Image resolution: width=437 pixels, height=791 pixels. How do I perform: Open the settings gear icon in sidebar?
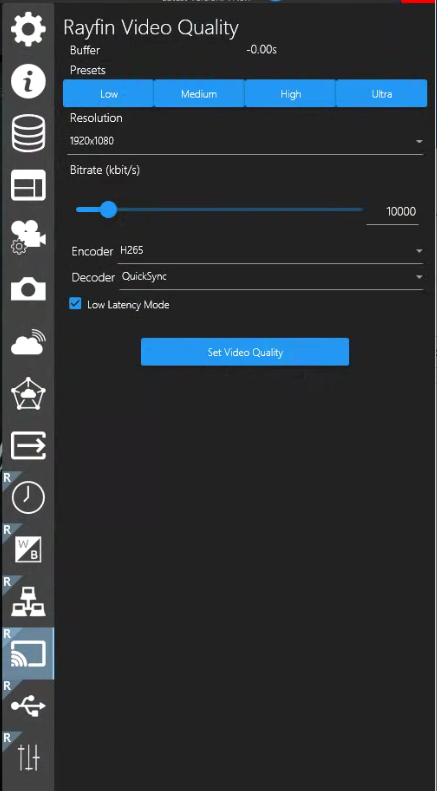pyautogui.click(x=28, y=29)
